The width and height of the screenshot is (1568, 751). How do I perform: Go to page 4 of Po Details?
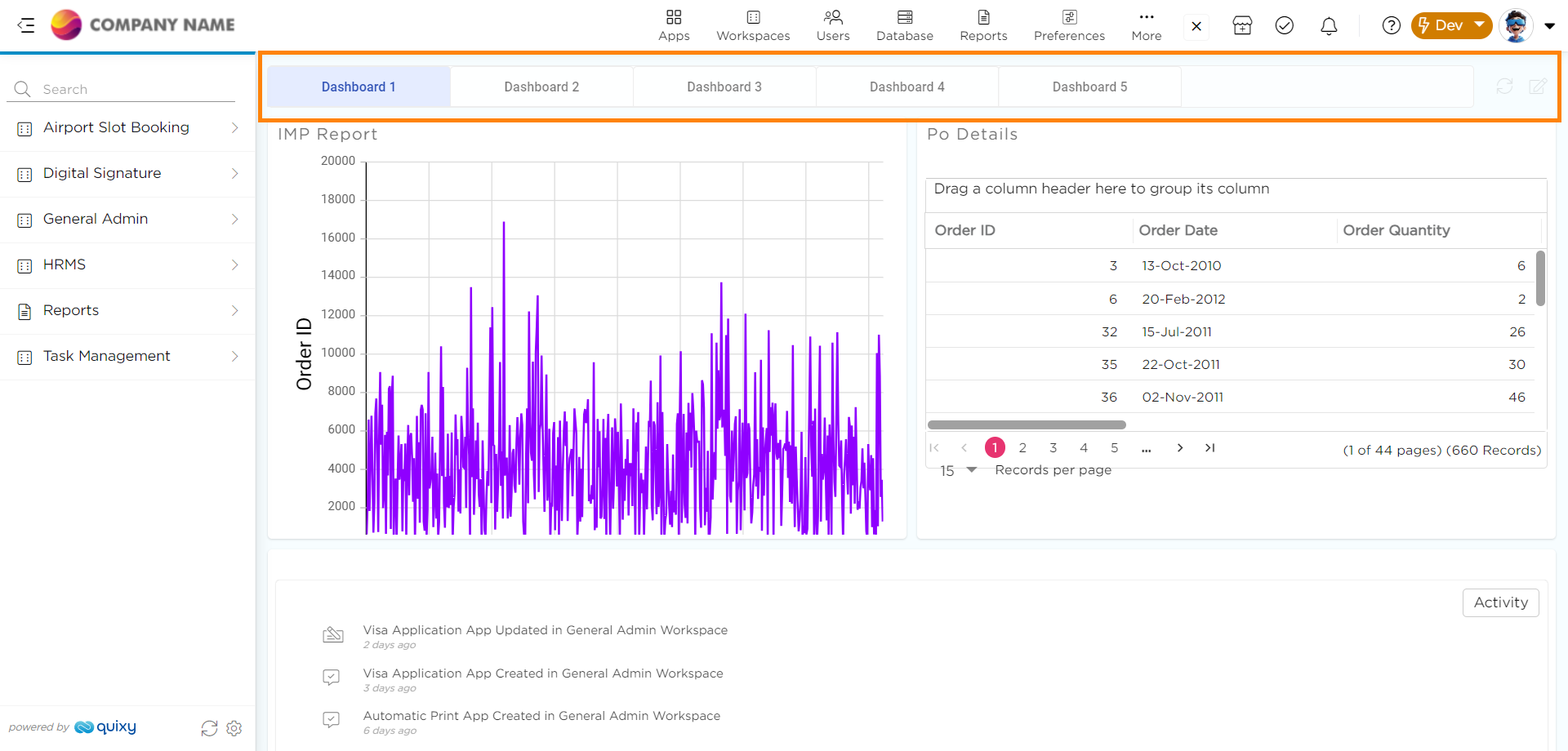tap(1084, 448)
